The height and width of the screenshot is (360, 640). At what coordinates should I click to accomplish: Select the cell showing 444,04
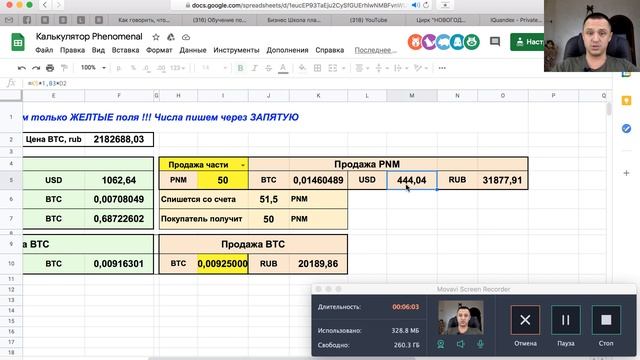[412, 180]
